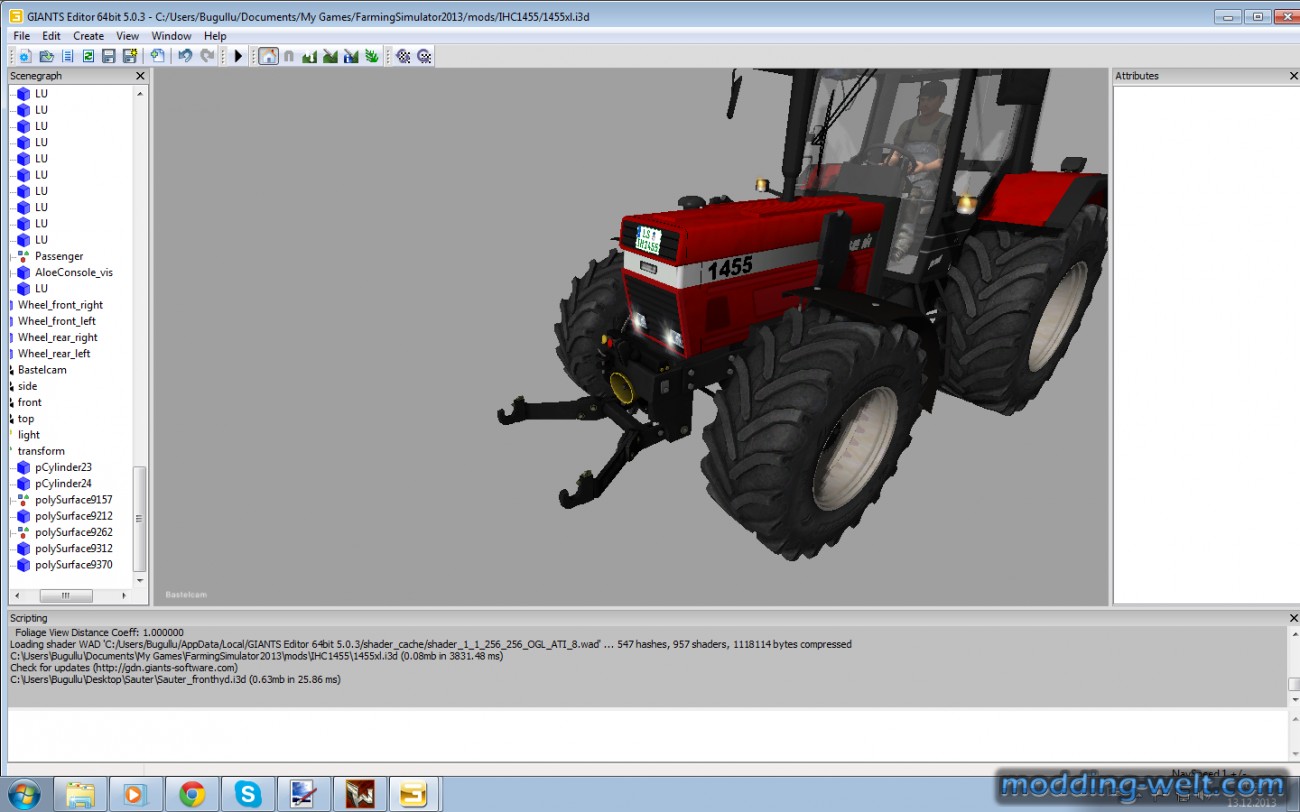
Task: Select the side camera node
Action: pyautogui.click(x=27, y=386)
